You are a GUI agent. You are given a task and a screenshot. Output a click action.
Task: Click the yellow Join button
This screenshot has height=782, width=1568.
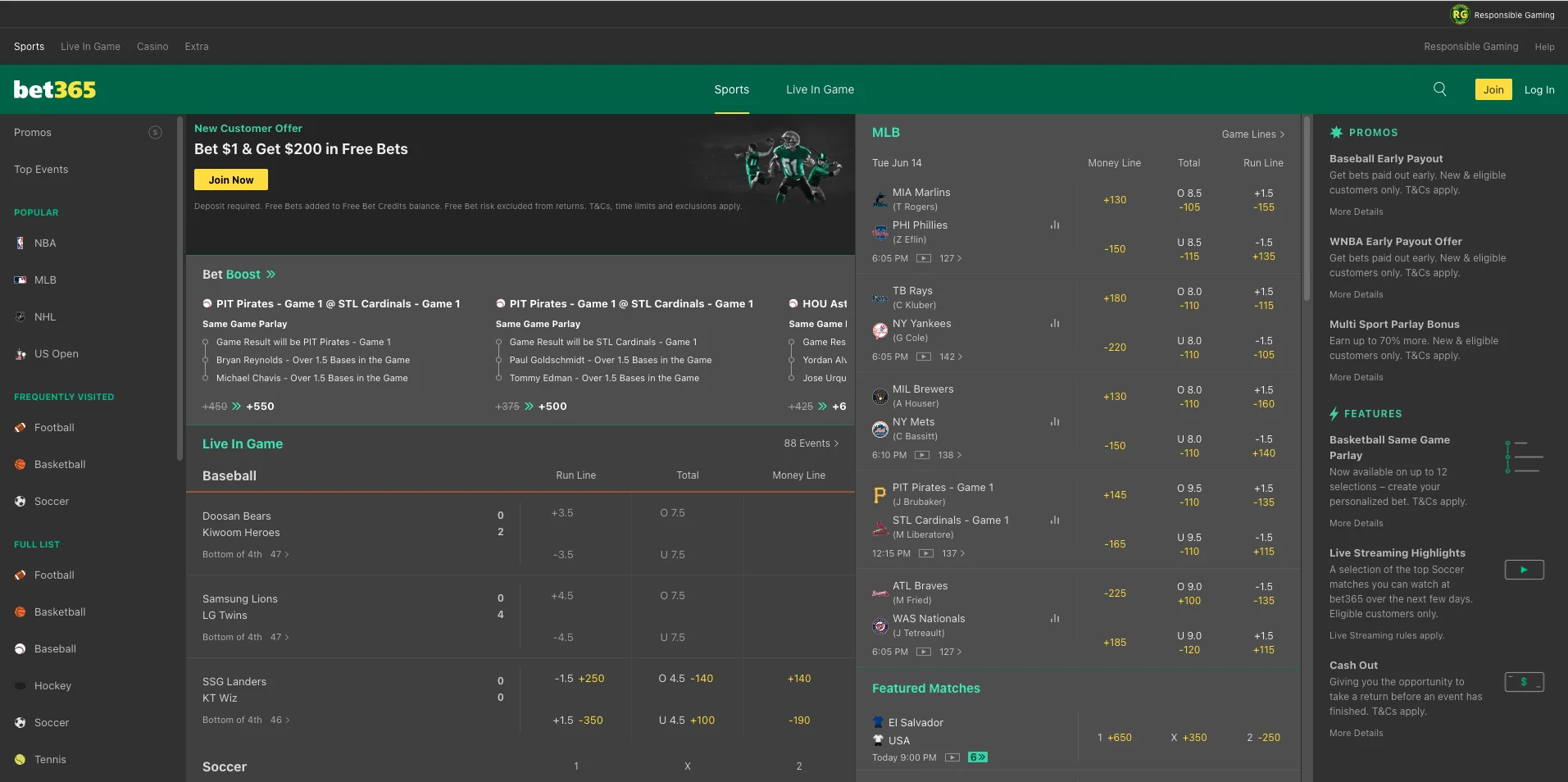[1493, 89]
